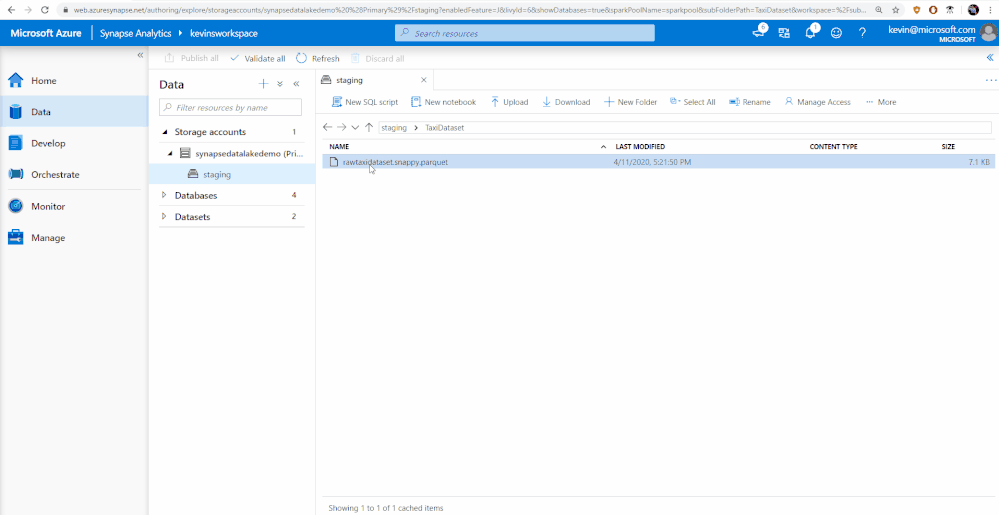
Task: Click the 7.1 KB size cell
Action: [979, 163]
